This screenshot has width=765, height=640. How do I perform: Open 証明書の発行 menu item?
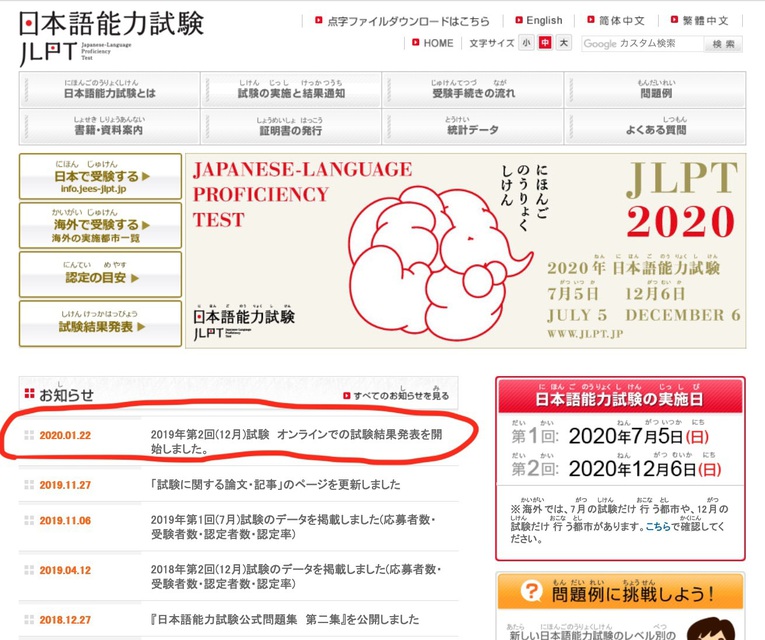point(291,127)
